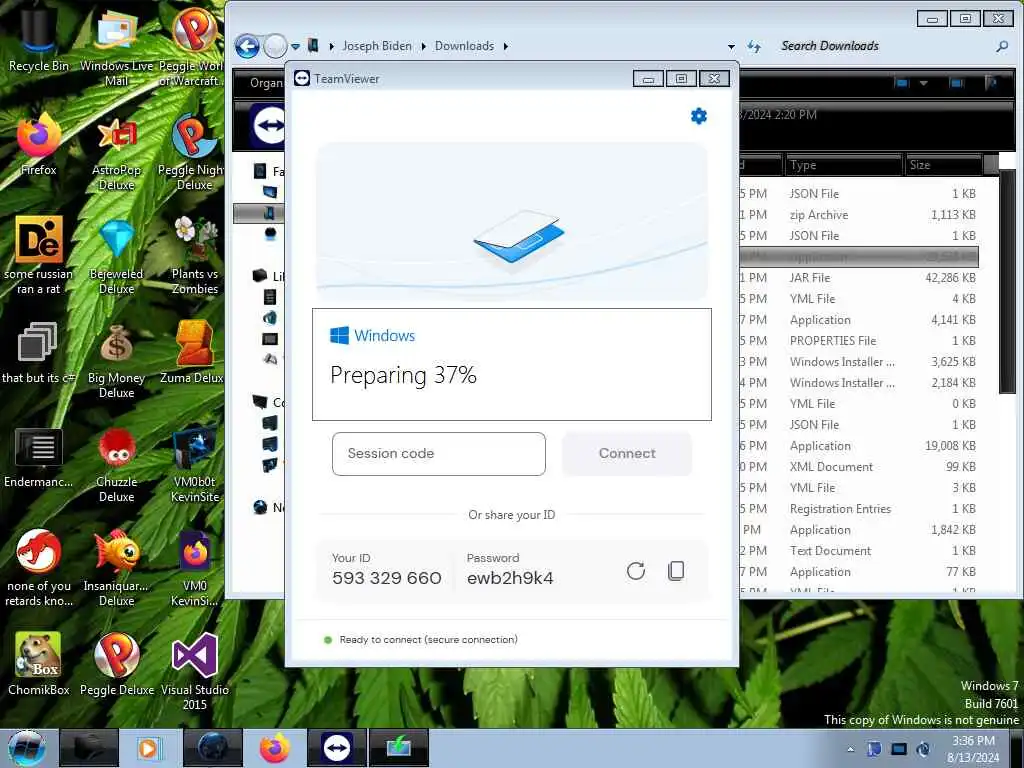
Task: Open ChomikBox desktop icon
Action: click(x=39, y=665)
